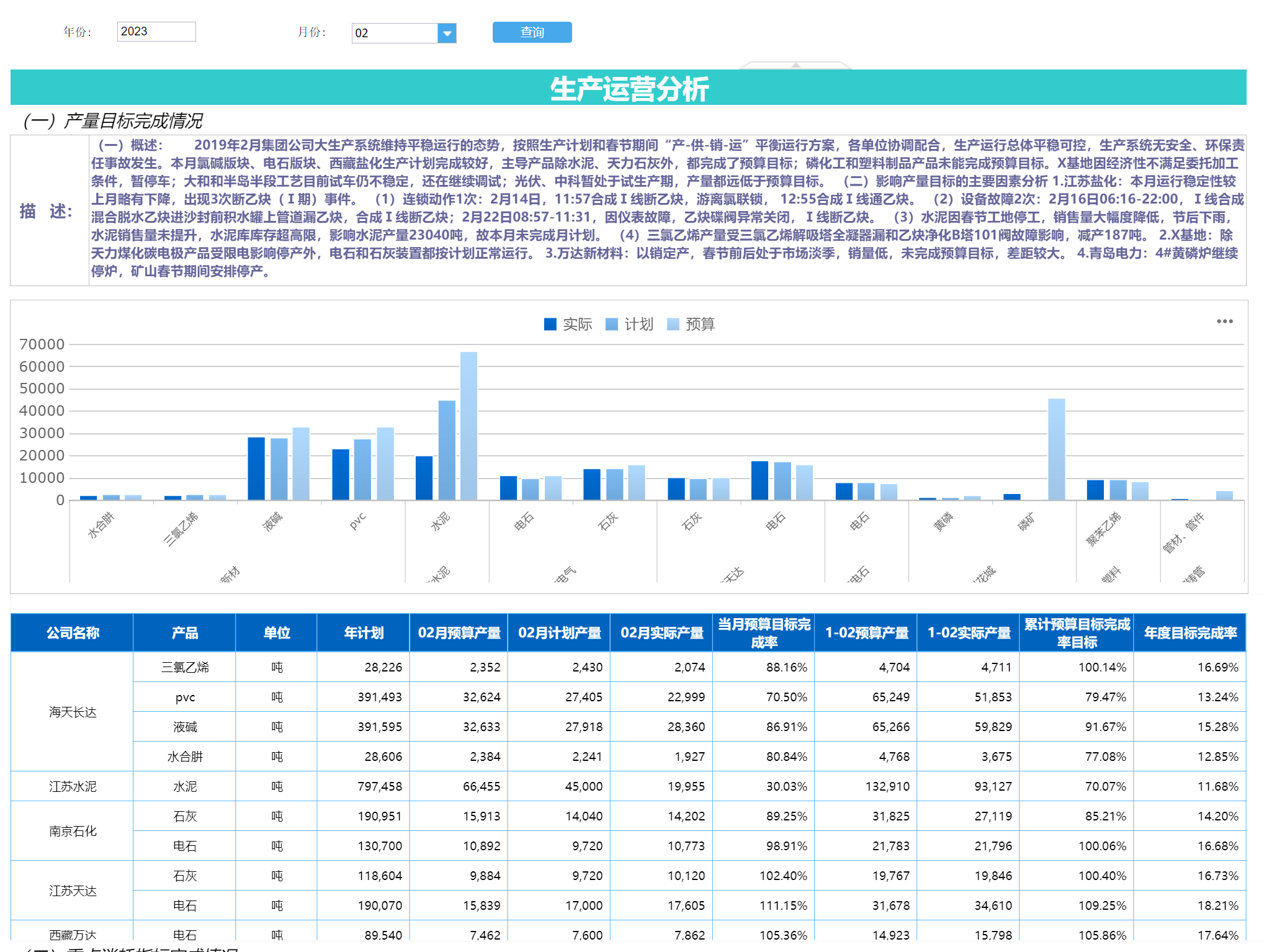This screenshot has width=1264, height=952.
Task: Select the 江苏水泥 company row cell
Action: pos(72,786)
